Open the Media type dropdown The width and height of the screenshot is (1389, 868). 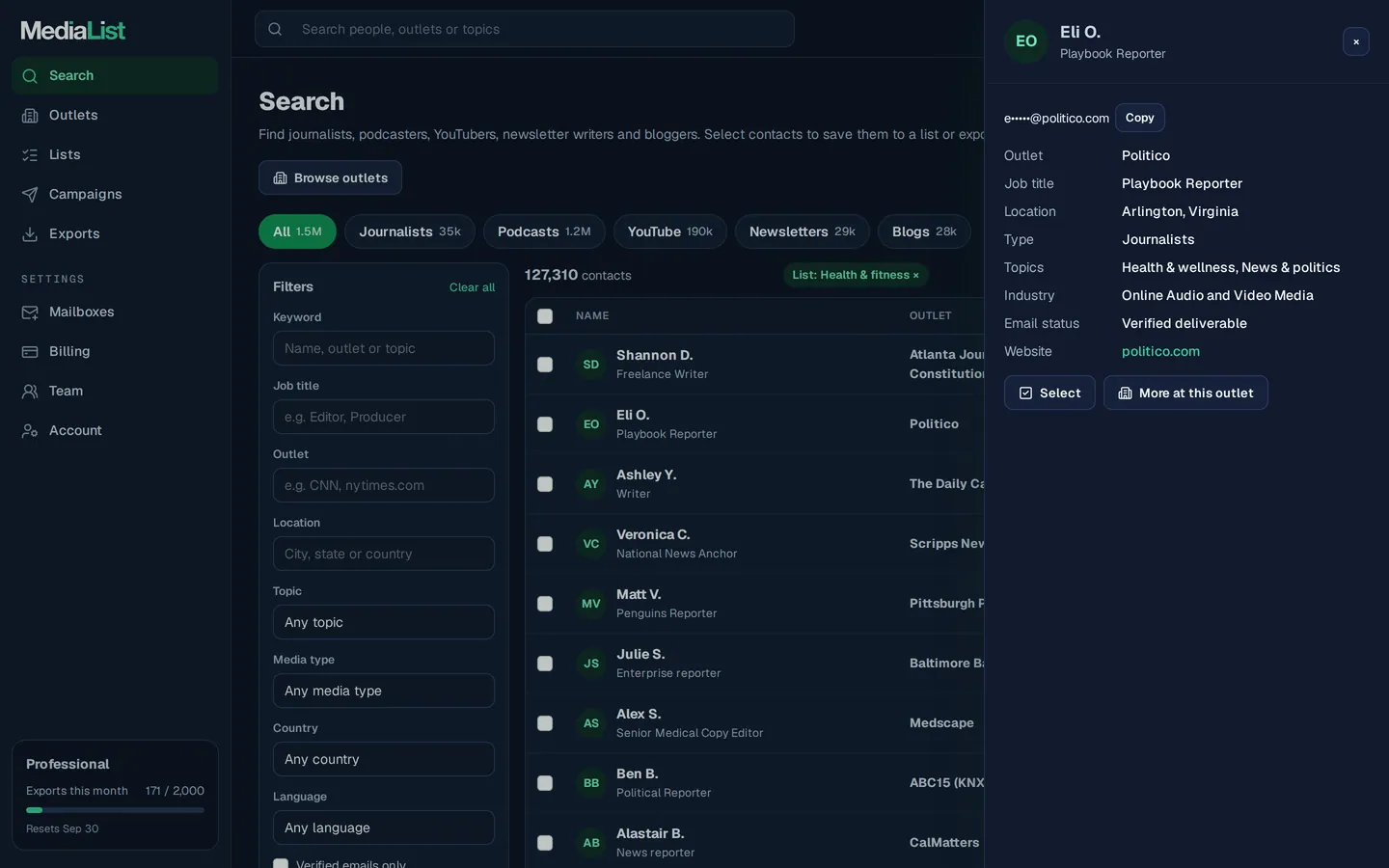[384, 691]
